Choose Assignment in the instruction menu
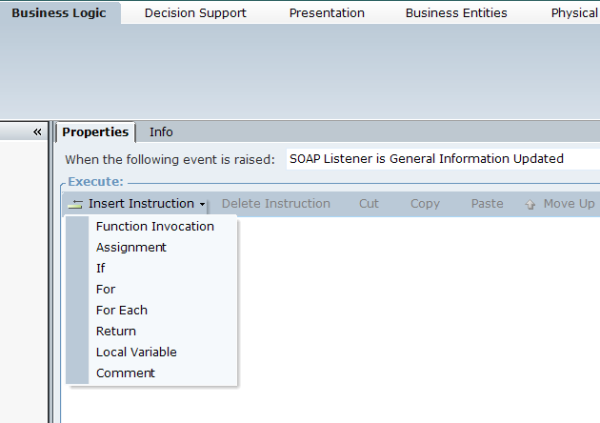600x423 pixels. (131, 247)
